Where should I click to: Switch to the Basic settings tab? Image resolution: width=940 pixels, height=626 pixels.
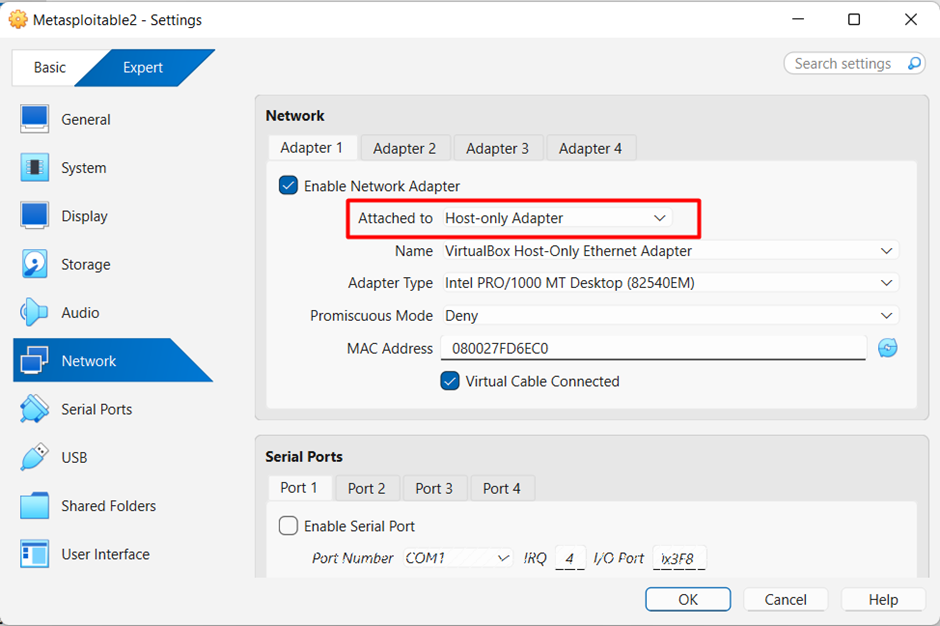click(49, 68)
